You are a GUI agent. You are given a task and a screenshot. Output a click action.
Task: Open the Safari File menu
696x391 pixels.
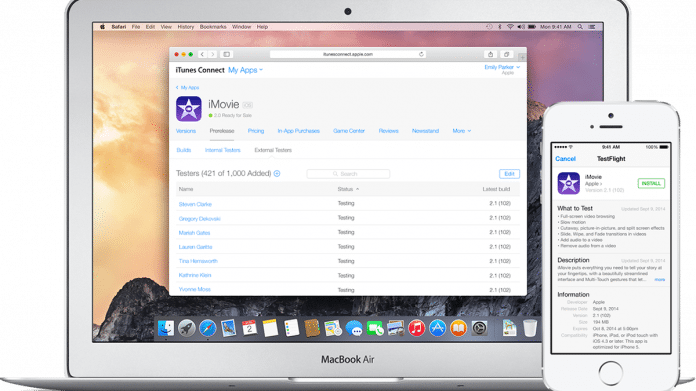136,27
